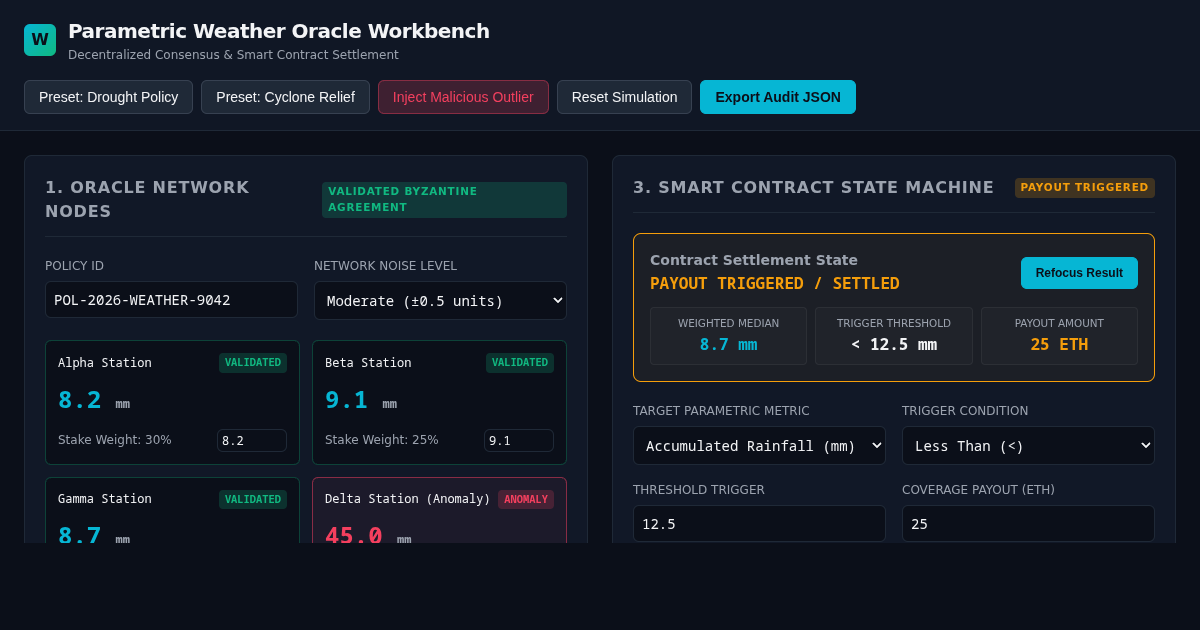Screen dimensions: 1200x630
Task: Click Stake Weight: 30% label
Action: click(115, 440)
